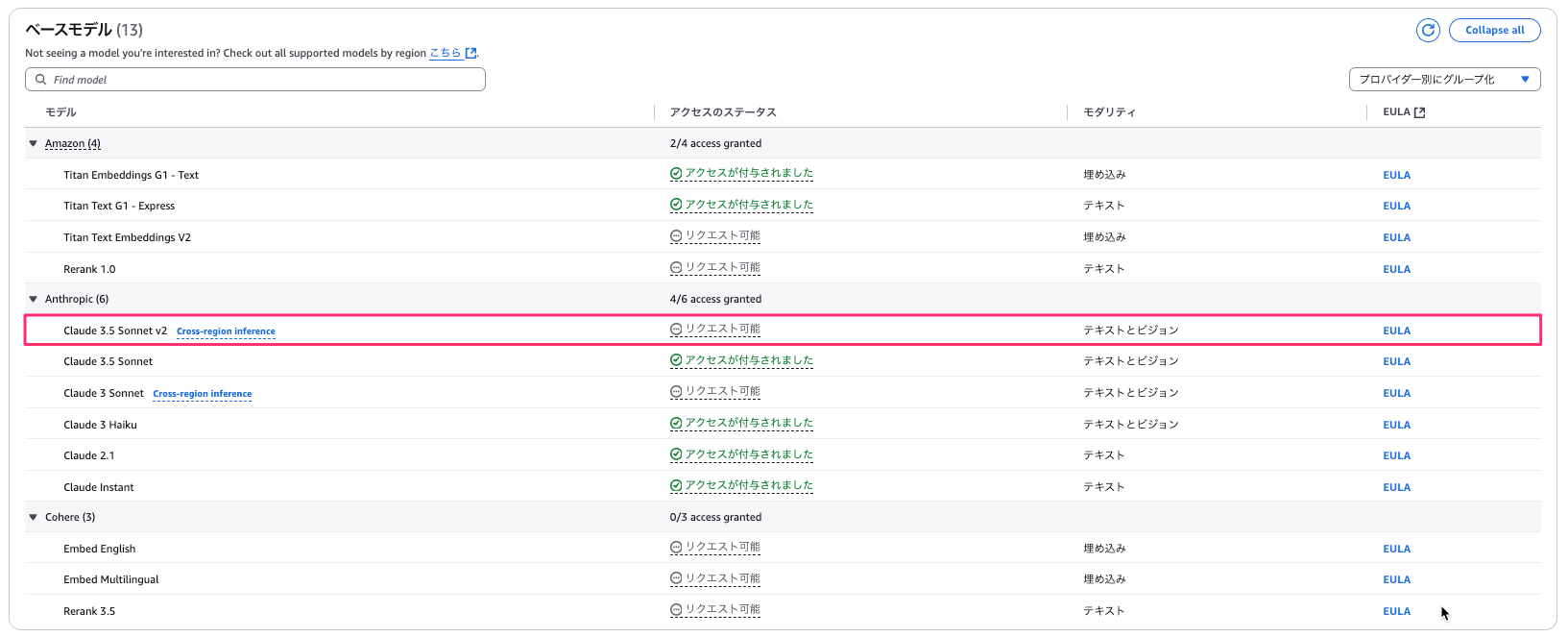
Task: Select the Titan Text Embeddings V2 model name
Action: 127,237
